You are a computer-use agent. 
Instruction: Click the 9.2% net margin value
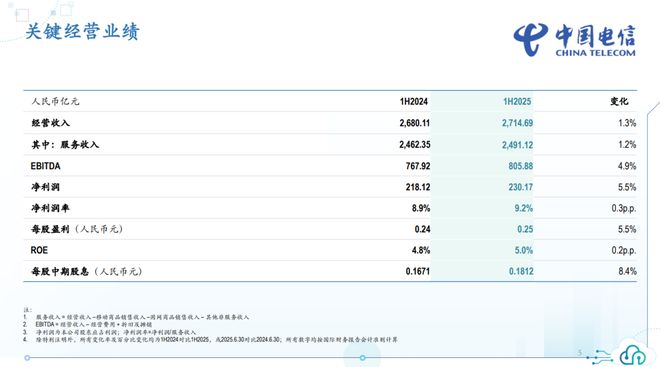point(524,208)
